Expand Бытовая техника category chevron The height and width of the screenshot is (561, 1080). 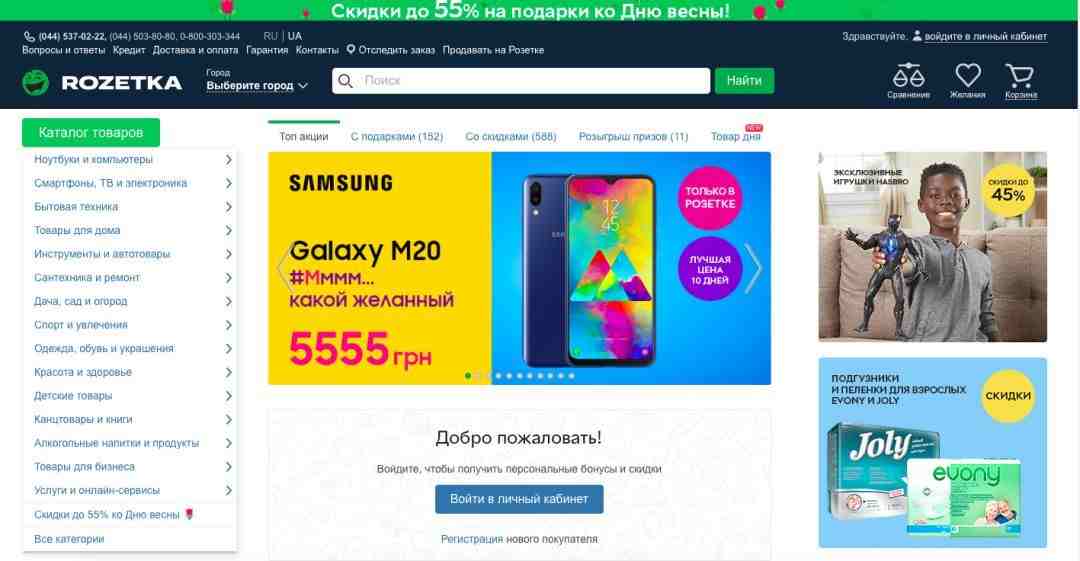(229, 207)
